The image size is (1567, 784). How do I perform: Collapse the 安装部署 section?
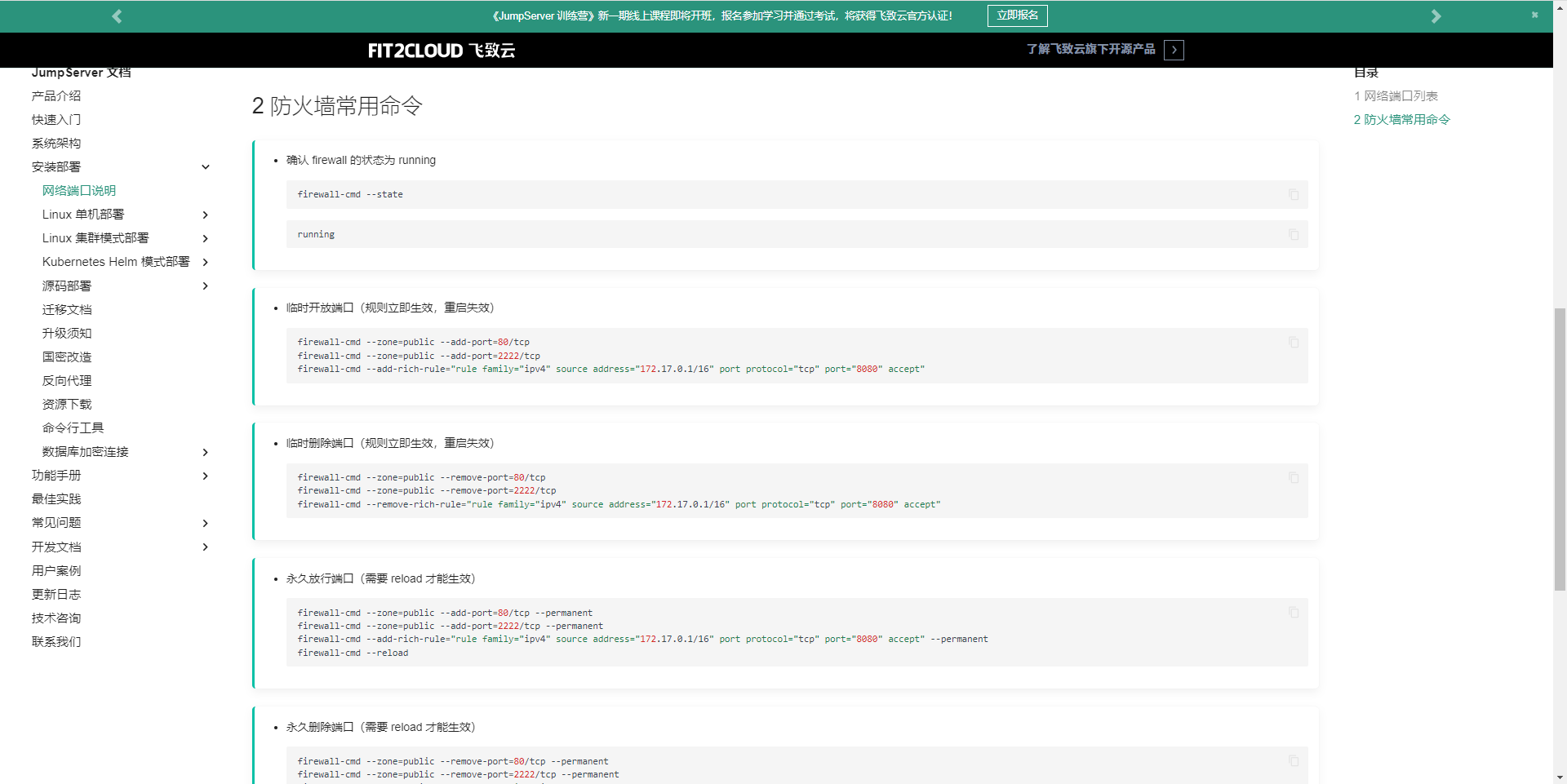click(206, 167)
